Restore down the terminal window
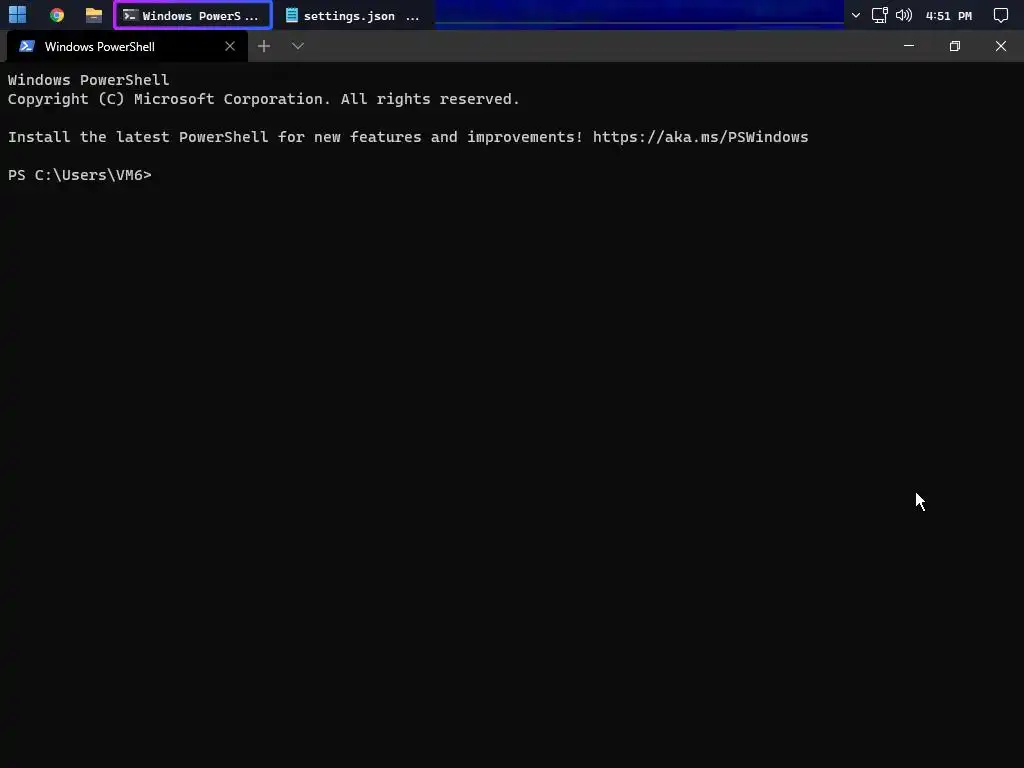 coord(955,46)
